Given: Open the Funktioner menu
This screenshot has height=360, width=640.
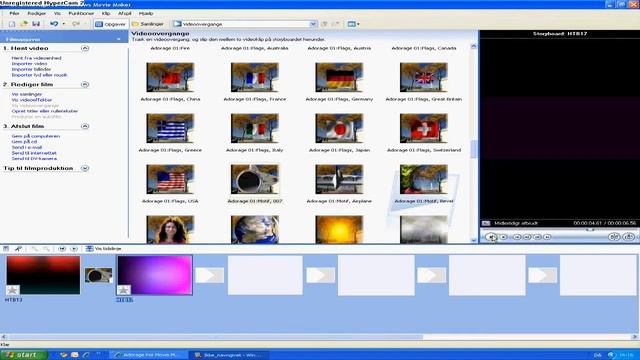Looking at the screenshot, I should (x=81, y=13).
